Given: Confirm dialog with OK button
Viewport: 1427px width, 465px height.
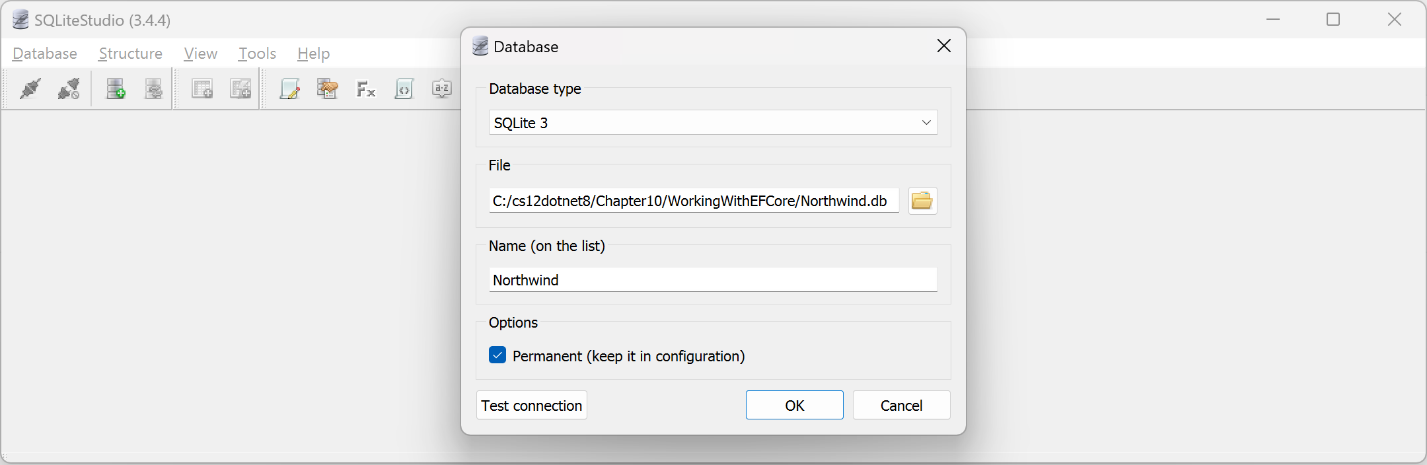Looking at the screenshot, I should click(794, 405).
